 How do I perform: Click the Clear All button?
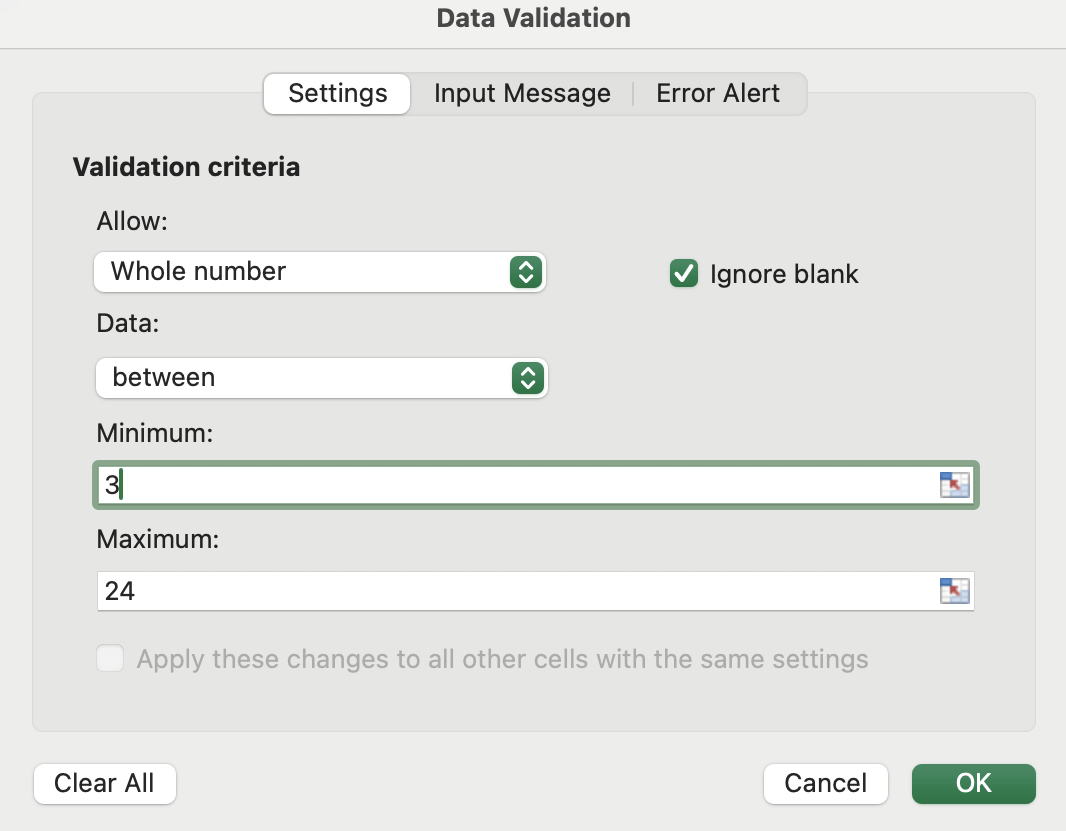coord(105,783)
